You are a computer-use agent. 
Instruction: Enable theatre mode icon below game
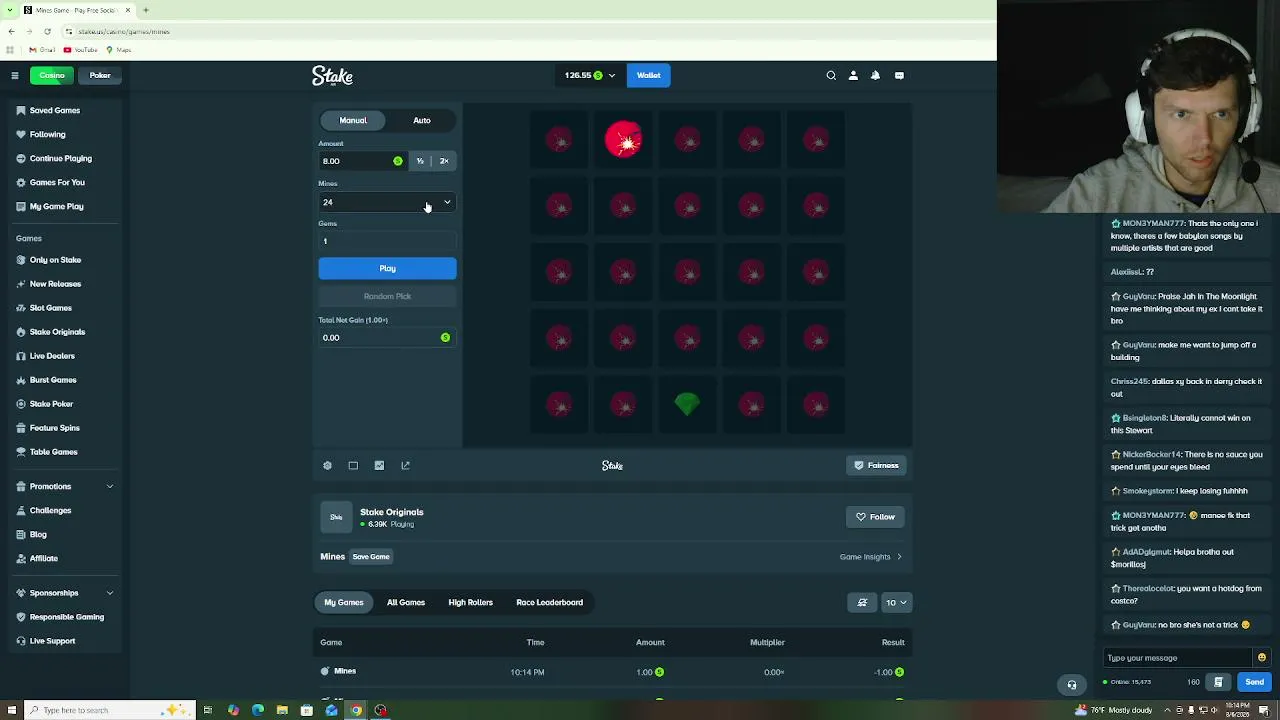point(353,465)
